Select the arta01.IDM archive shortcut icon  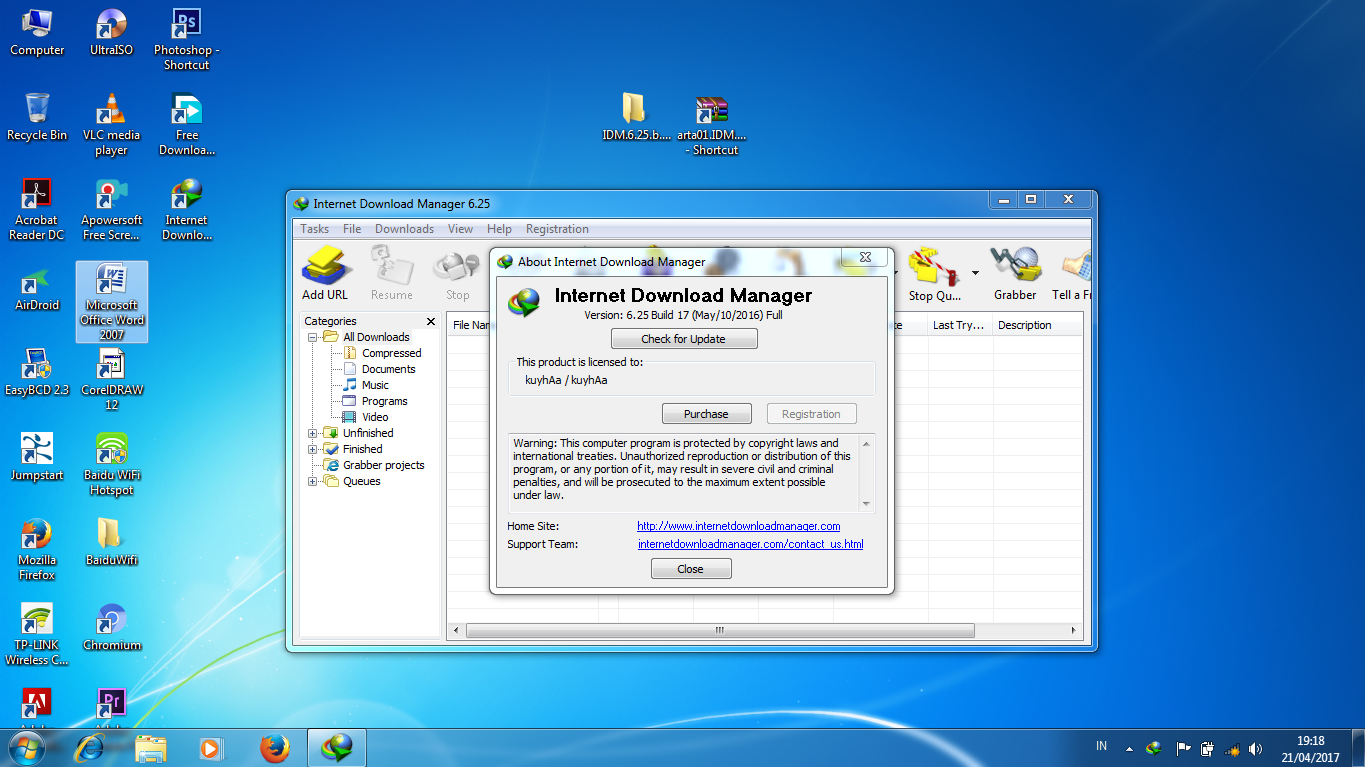(712, 124)
